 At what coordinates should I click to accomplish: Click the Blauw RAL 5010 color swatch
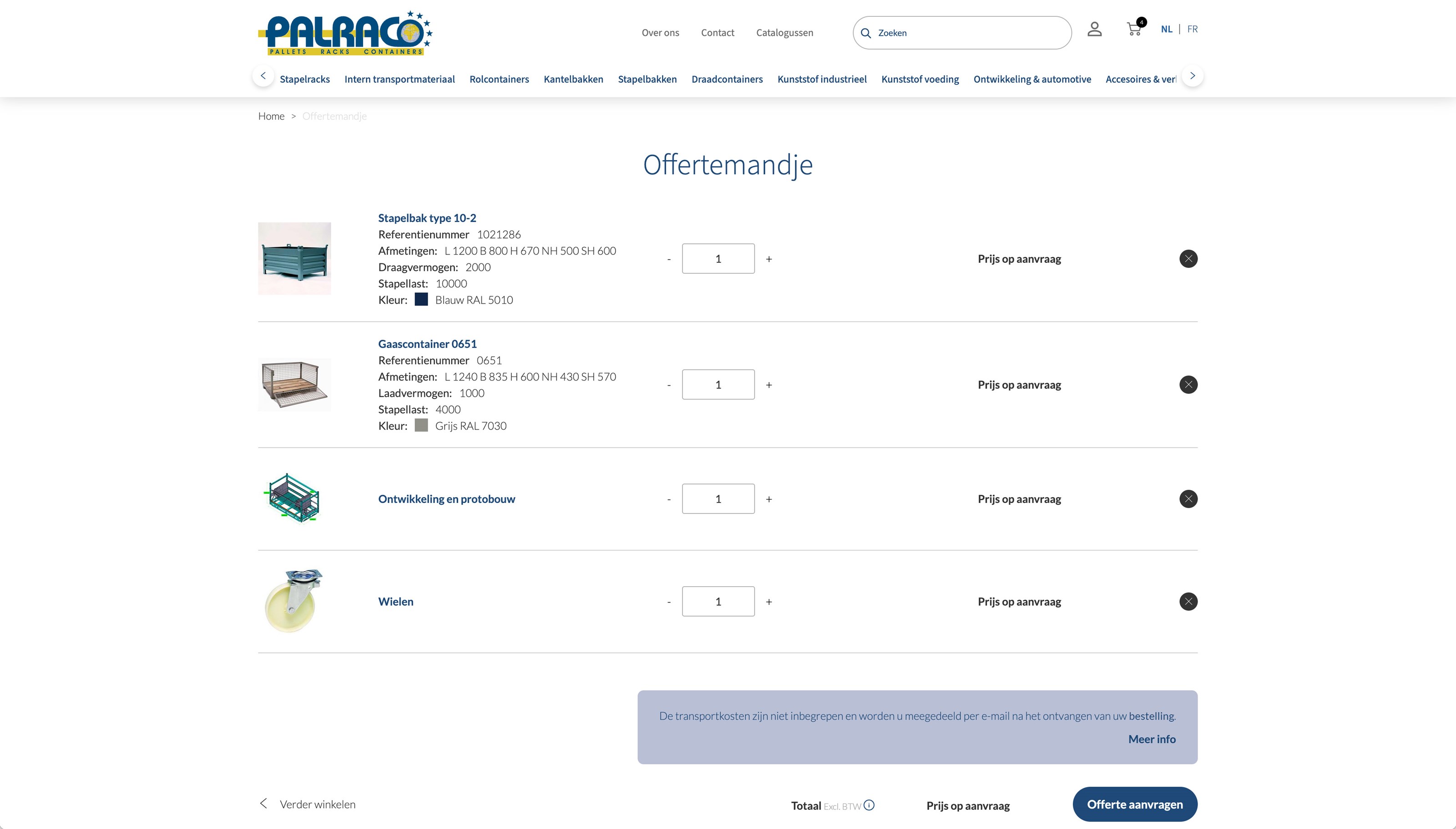point(421,300)
